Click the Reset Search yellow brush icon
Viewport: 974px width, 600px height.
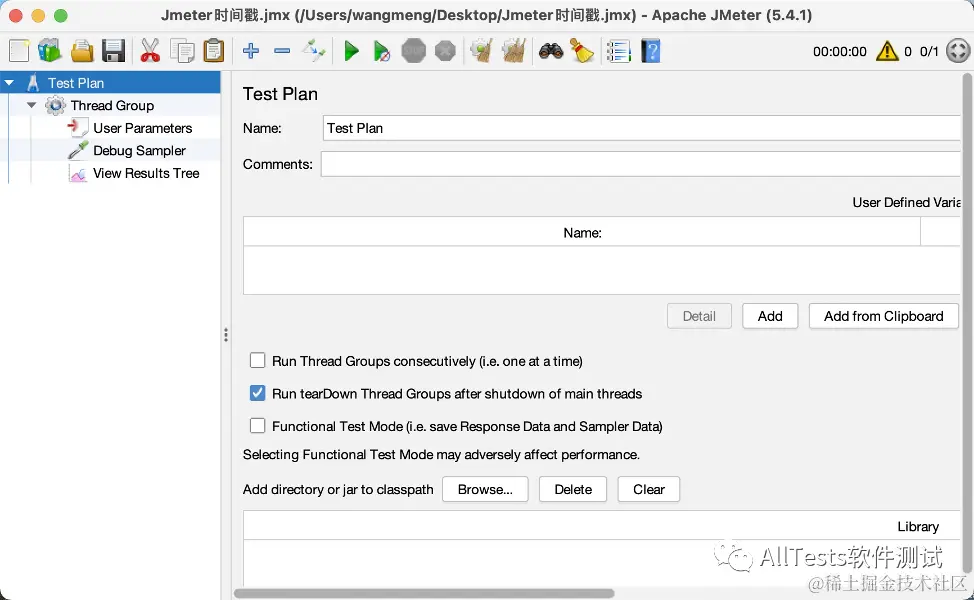pyautogui.click(x=582, y=51)
